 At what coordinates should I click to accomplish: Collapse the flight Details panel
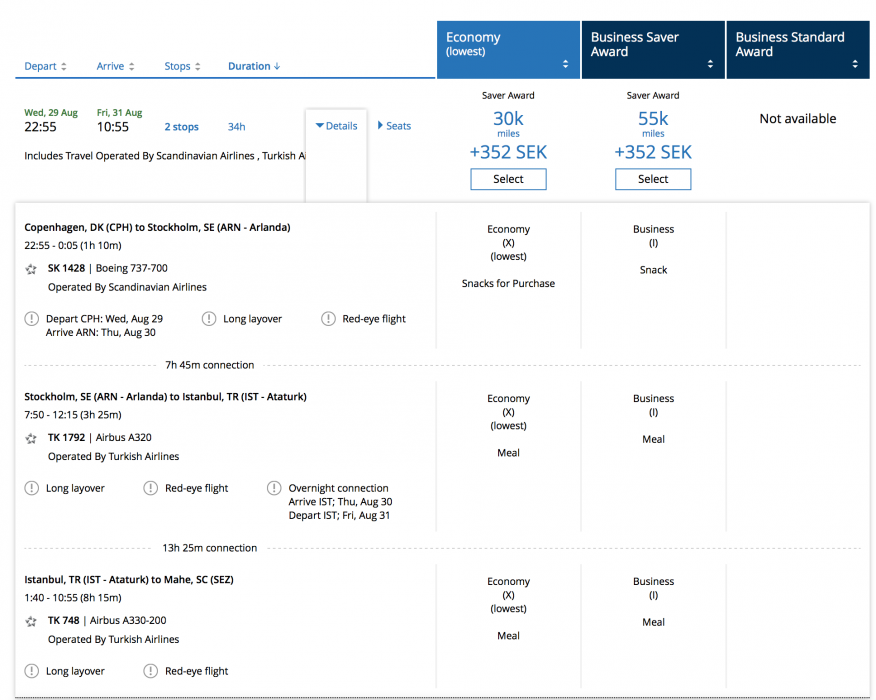[336, 126]
